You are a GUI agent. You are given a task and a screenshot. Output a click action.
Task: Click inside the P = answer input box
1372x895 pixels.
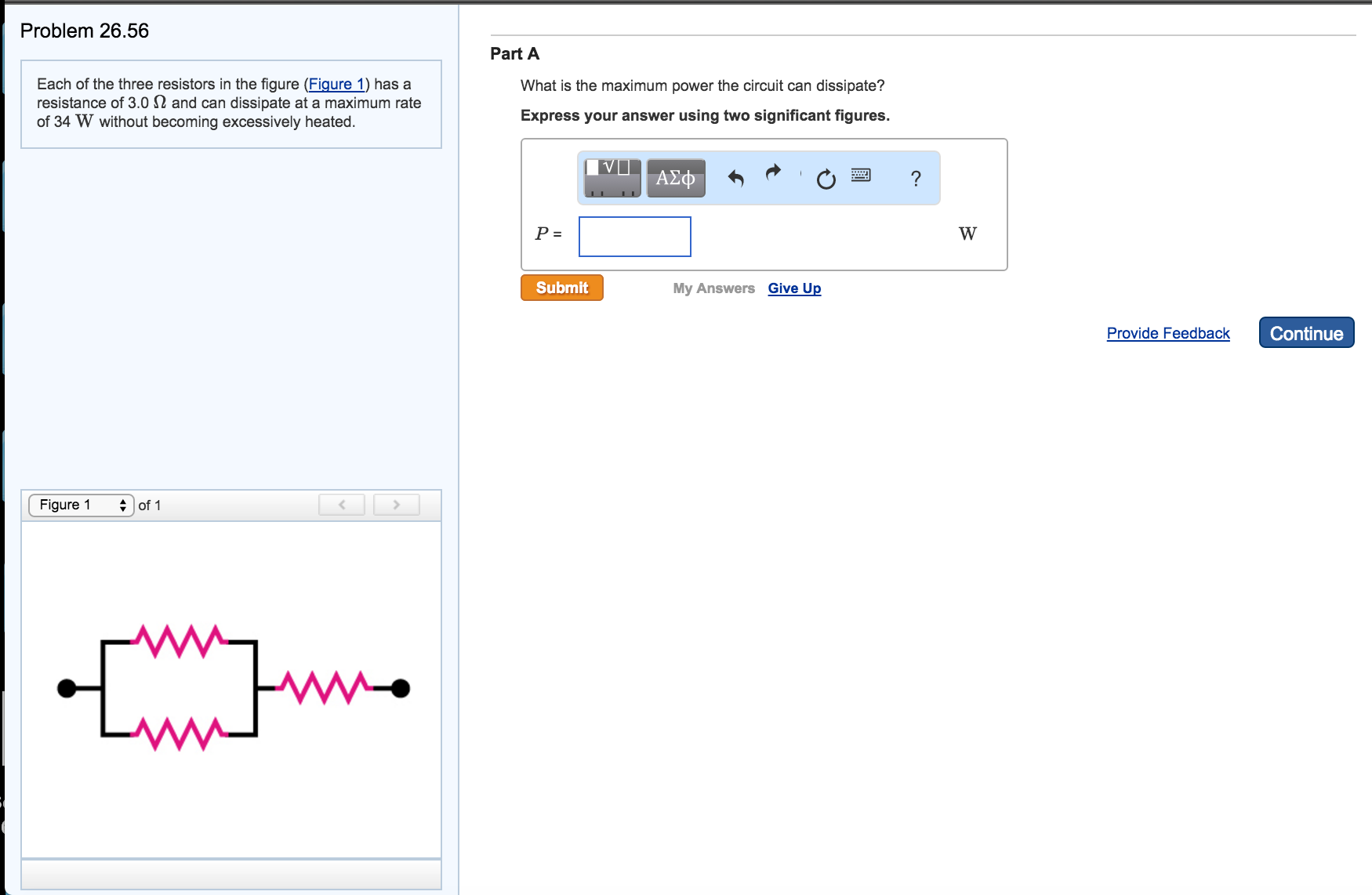(x=634, y=236)
